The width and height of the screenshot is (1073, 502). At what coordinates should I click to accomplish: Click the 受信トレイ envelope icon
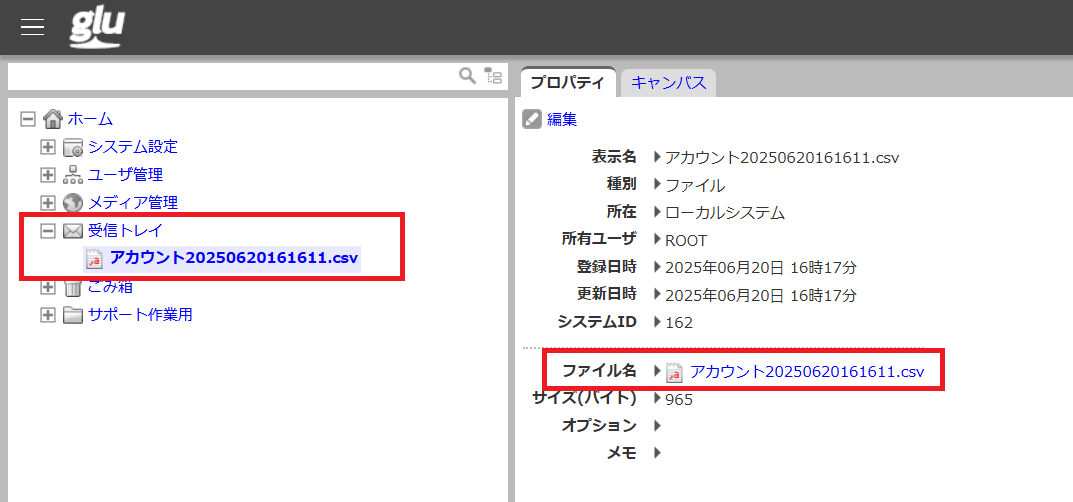[73, 231]
